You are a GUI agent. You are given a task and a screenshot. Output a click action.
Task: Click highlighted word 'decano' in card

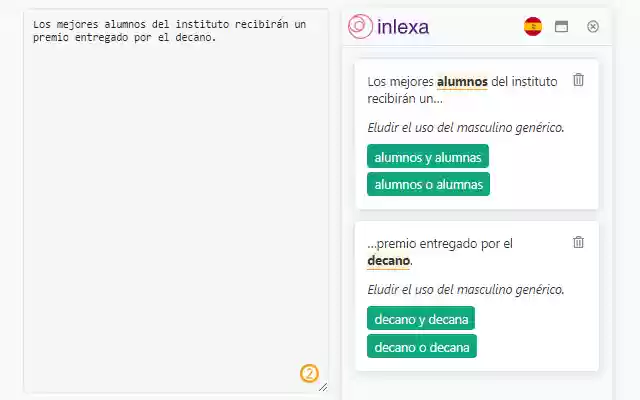pyautogui.click(x=389, y=260)
